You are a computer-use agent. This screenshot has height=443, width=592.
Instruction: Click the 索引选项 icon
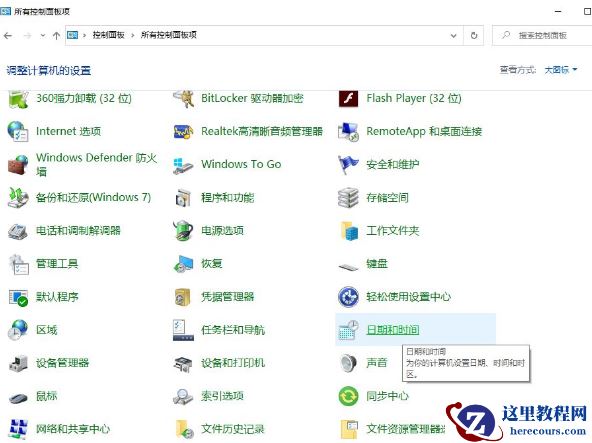pyautogui.click(x=183, y=397)
